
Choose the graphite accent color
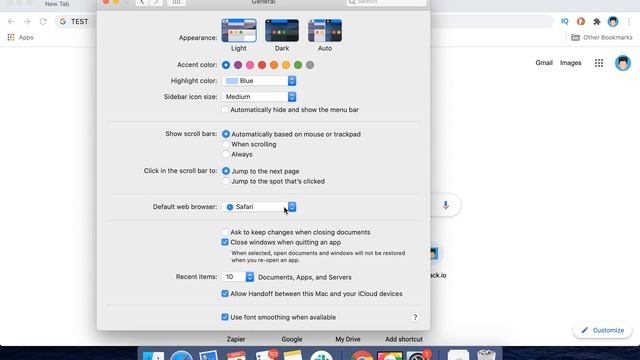pos(310,65)
